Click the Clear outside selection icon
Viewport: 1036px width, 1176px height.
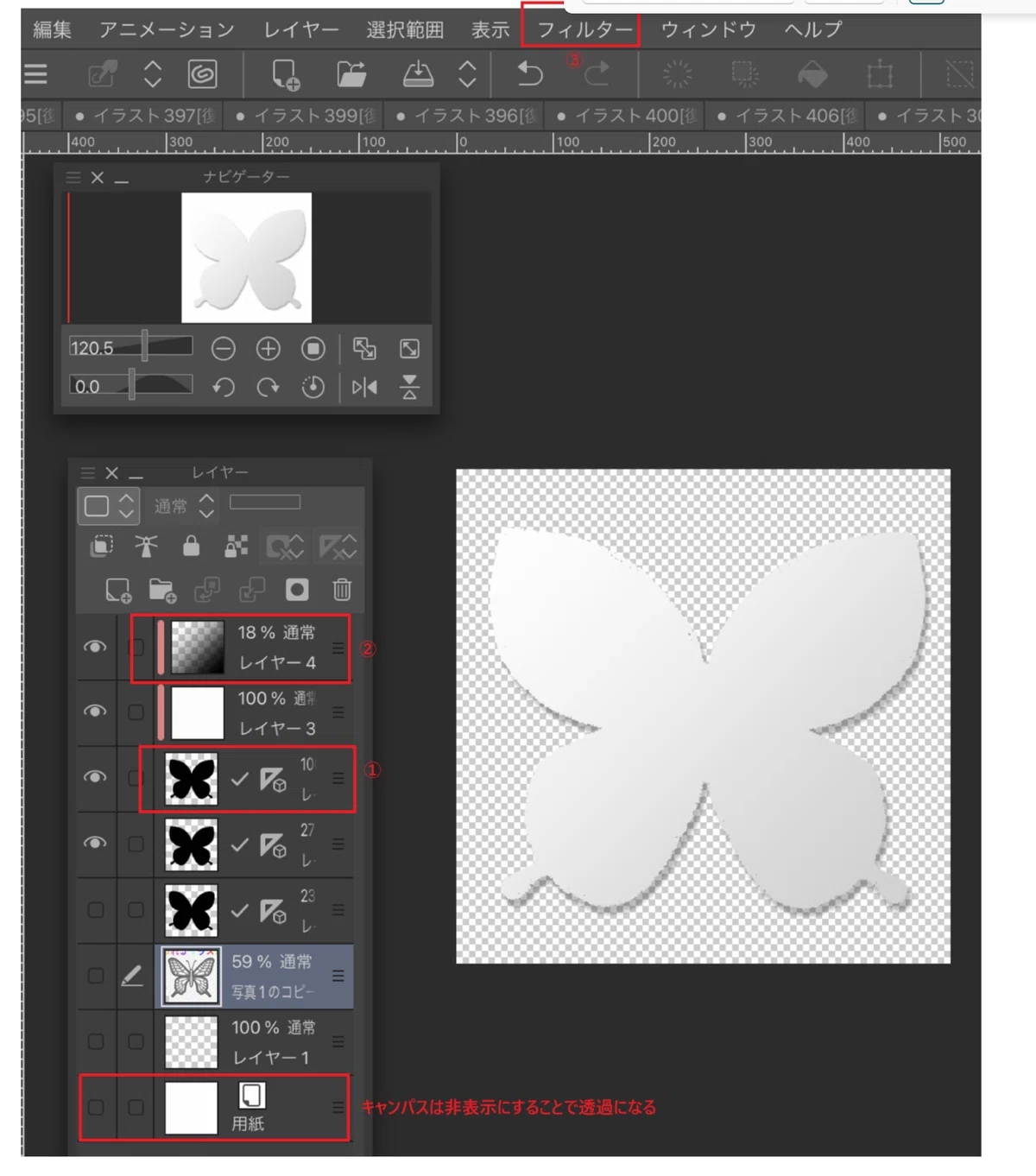[744, 74]
